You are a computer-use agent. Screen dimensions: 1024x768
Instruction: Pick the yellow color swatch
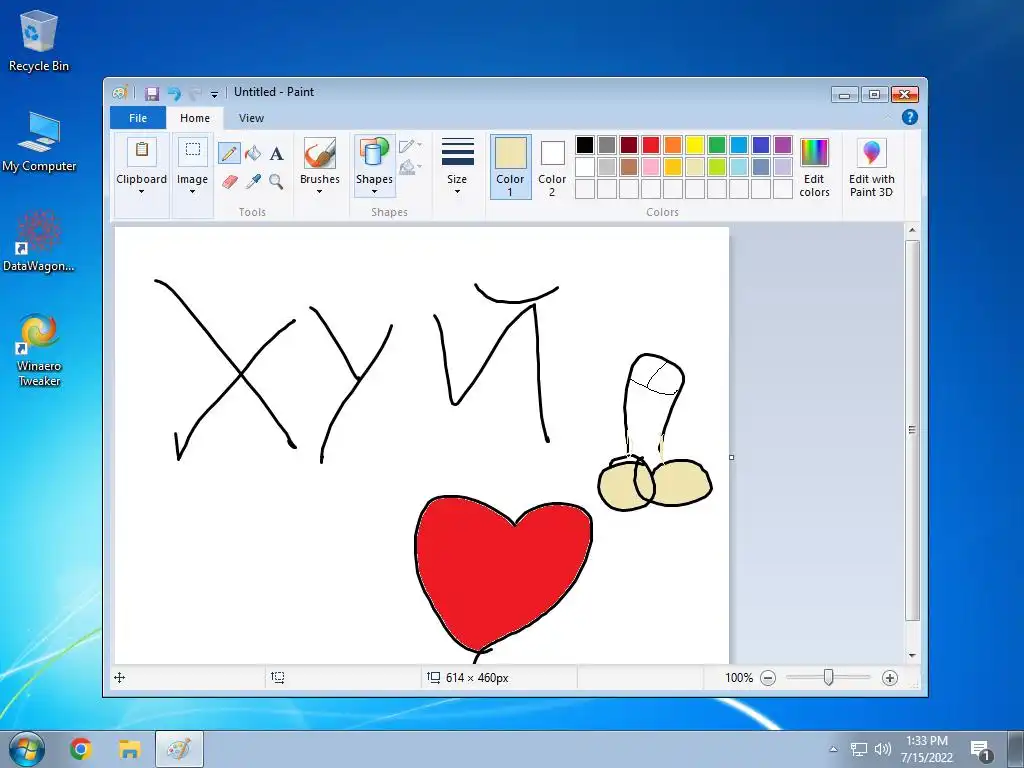695,145
